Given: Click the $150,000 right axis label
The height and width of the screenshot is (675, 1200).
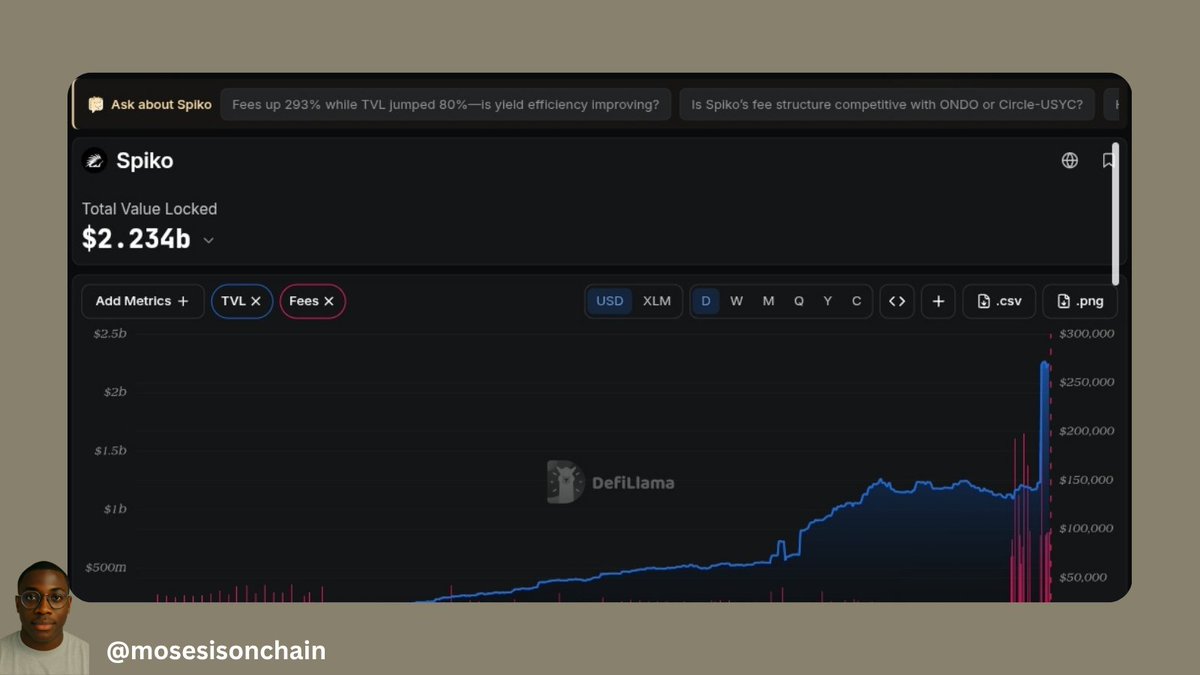Looking at the screenshot, I should 1085,480.
